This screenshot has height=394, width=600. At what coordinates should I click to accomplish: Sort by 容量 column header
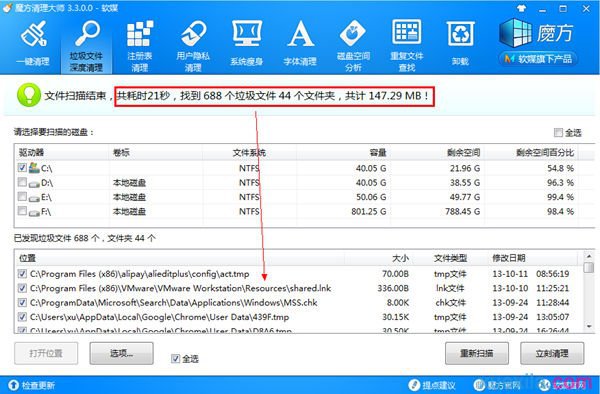(x=343, y=153)
